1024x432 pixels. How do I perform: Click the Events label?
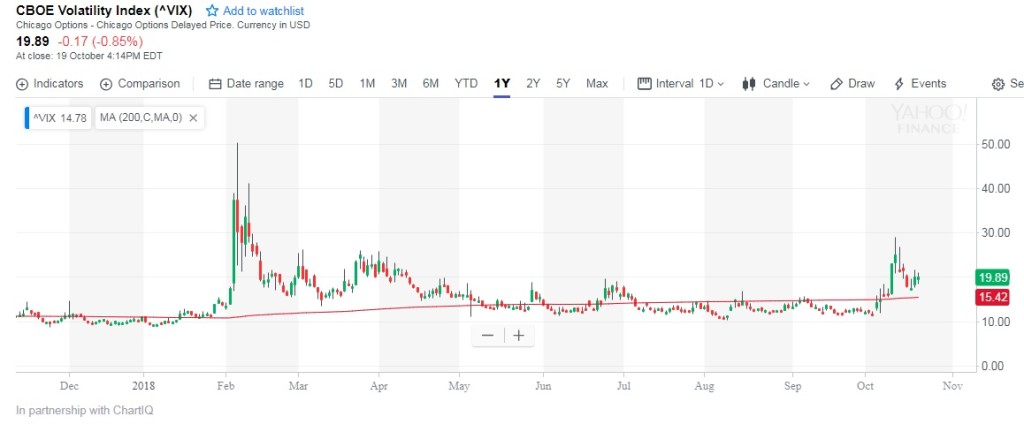tap(929, 84)
